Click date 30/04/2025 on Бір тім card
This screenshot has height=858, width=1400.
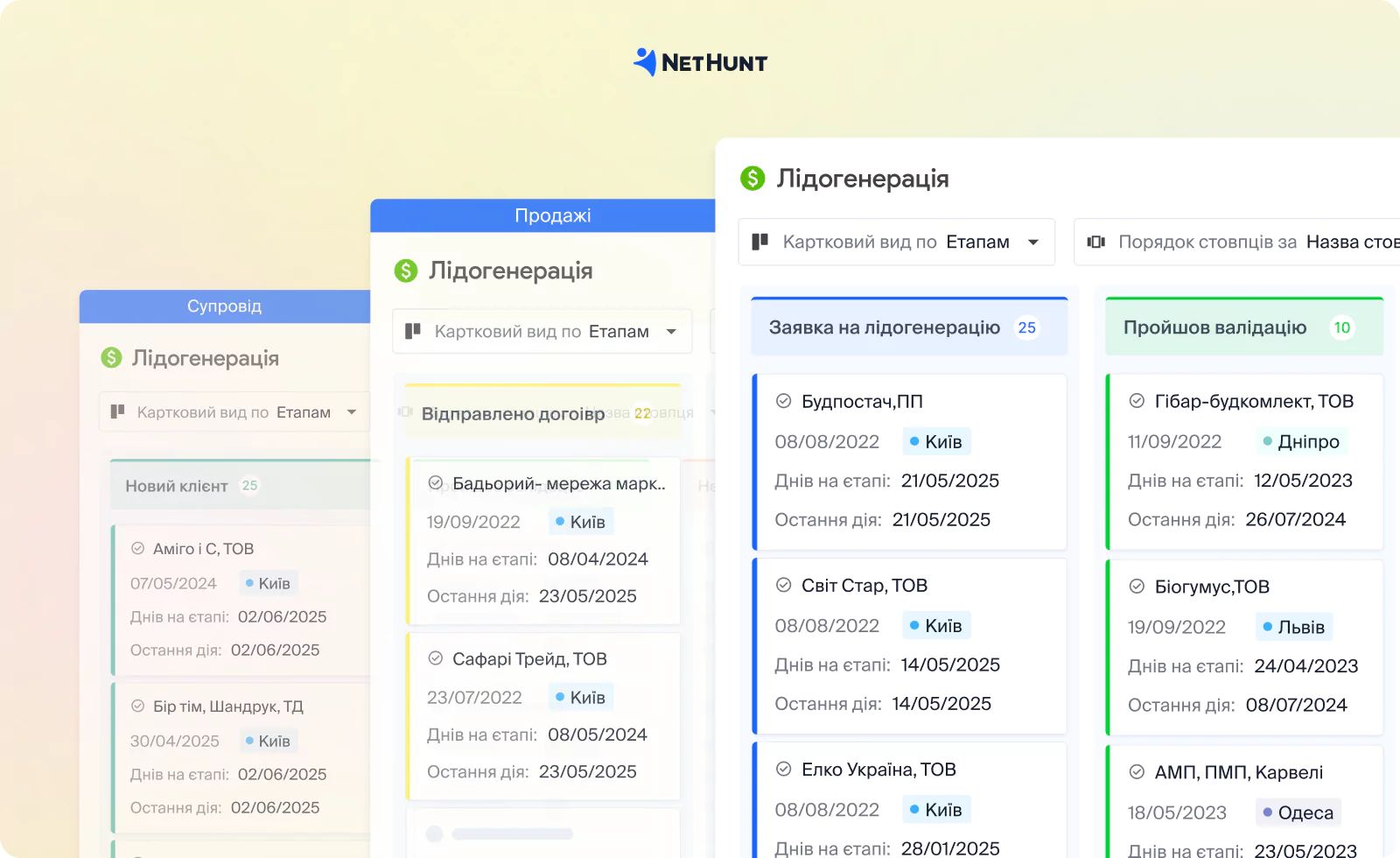tap(175, 741)
